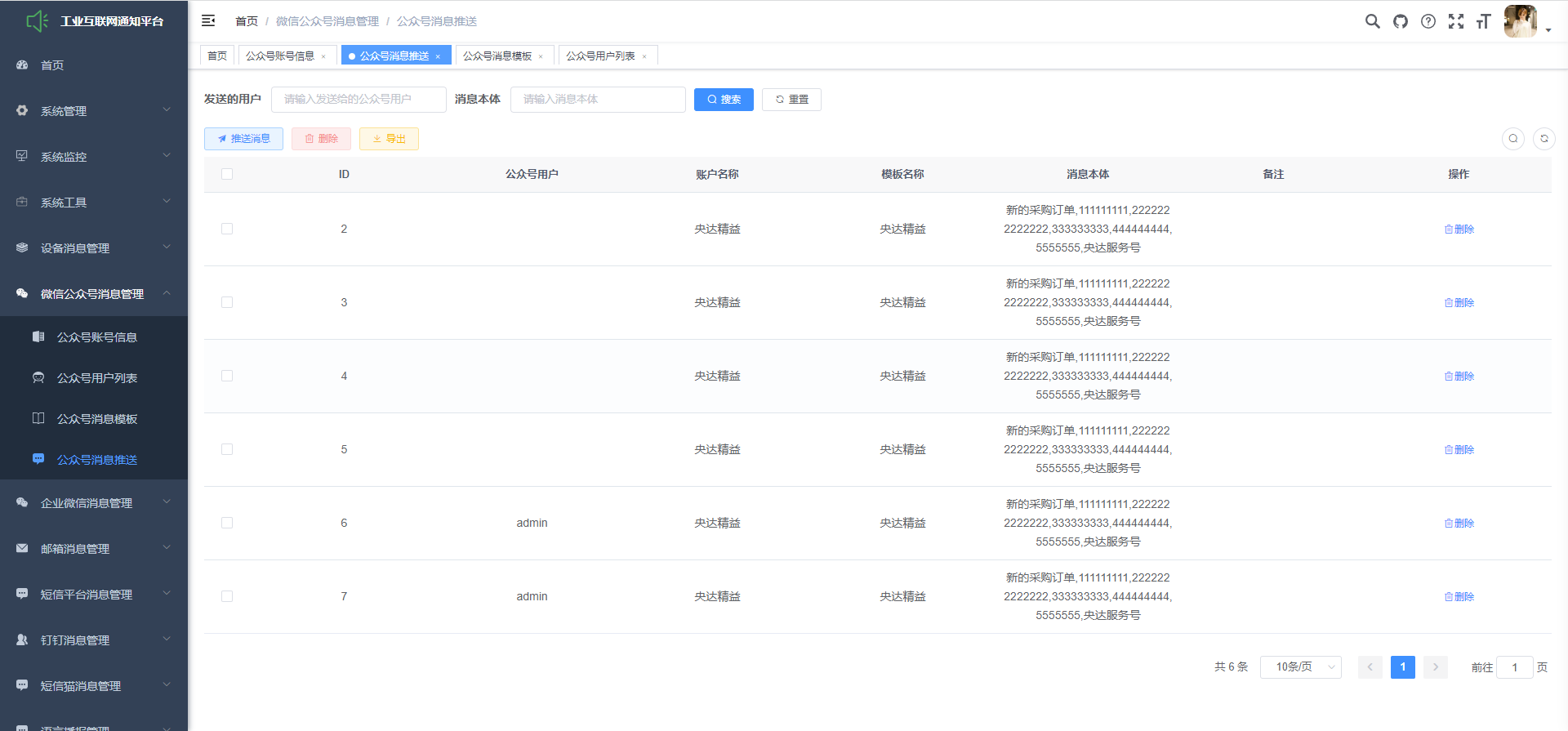Click the 导出 export button
Image resolution: width=1568 pixels, height=731 pixels.
[389, 139]
